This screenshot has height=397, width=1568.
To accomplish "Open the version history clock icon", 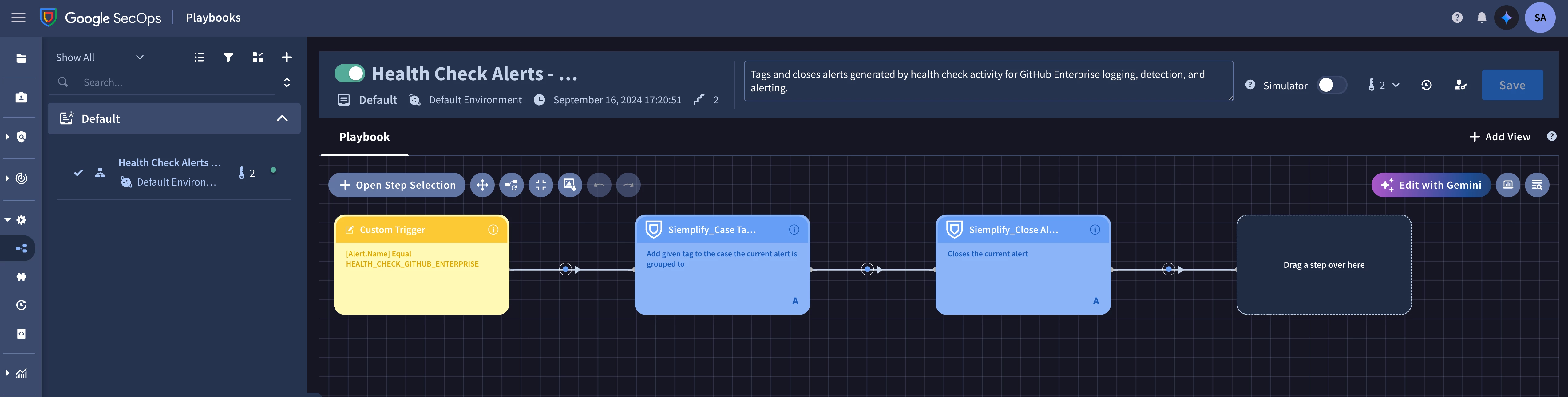I will (x=1426, y=85).
